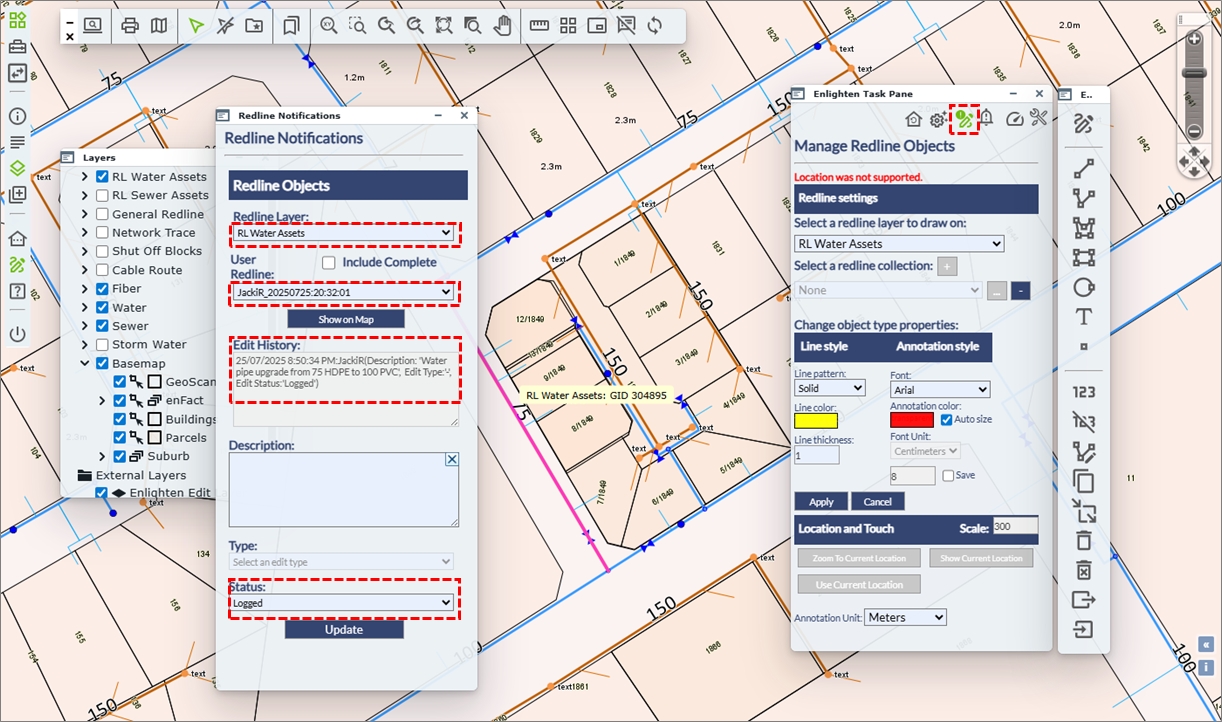Click the home icon in the Task Pane
The height and width of the screenshot is (722, 1222).
913,119
